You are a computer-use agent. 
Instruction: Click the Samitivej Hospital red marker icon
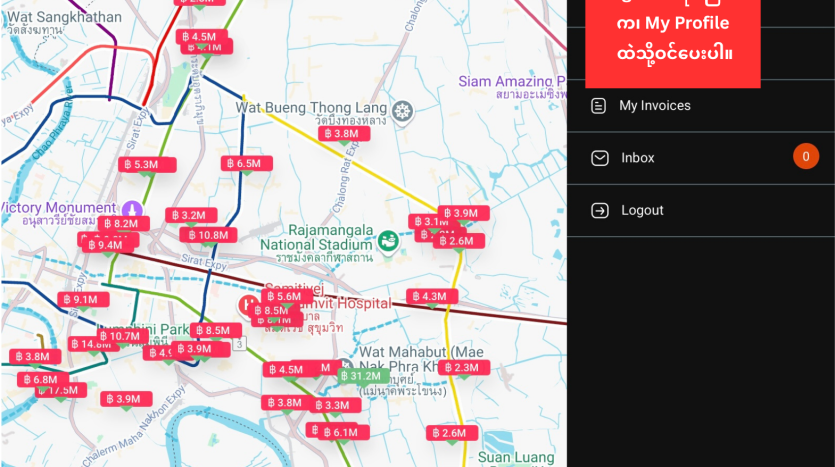(247, 303)
